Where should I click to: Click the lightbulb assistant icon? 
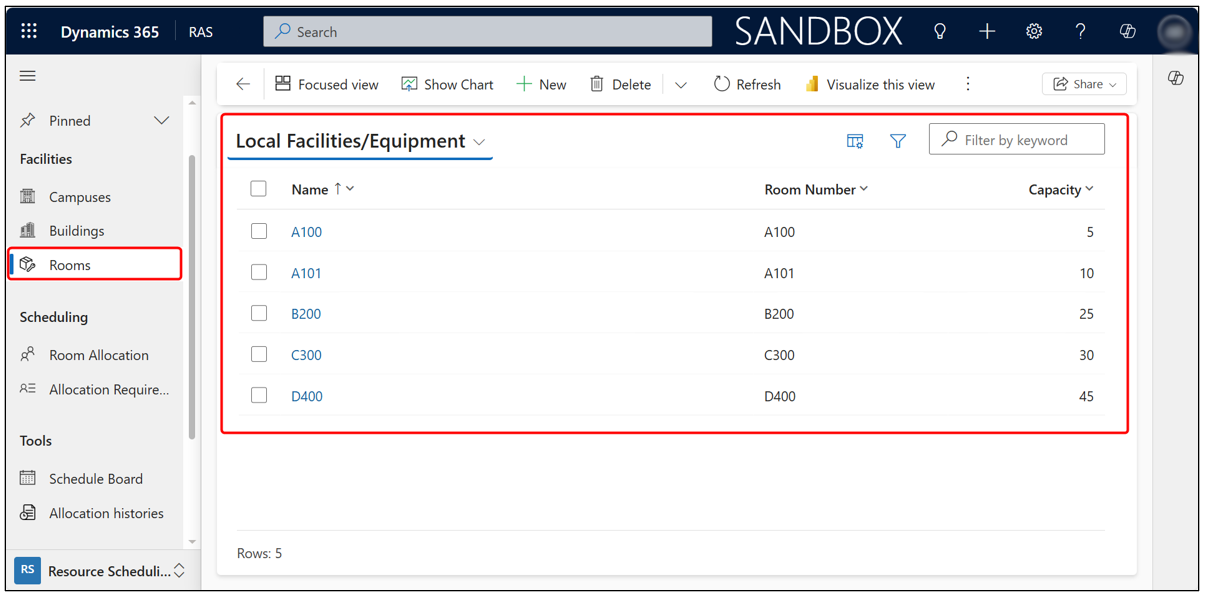(x=940, y=32)
